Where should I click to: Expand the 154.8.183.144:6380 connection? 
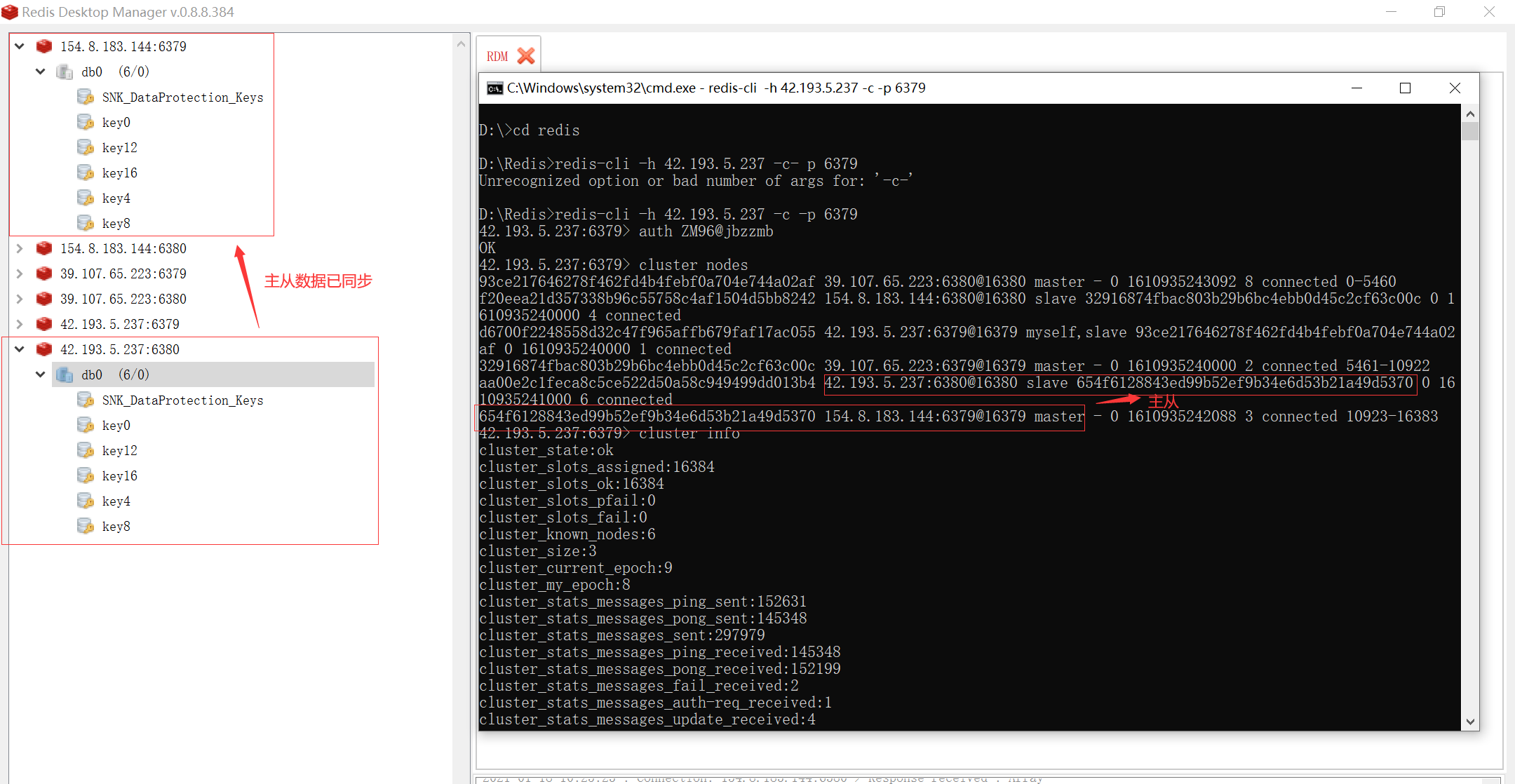point(20,248)
